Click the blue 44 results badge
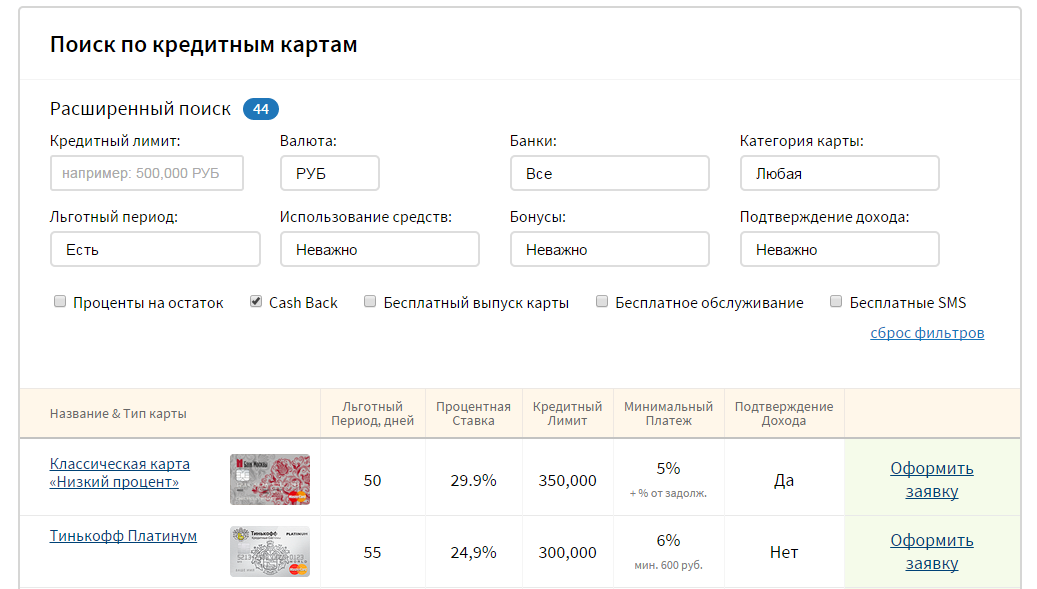The width and height of the screenshot is (1037, 589). [x=261, y=109]
